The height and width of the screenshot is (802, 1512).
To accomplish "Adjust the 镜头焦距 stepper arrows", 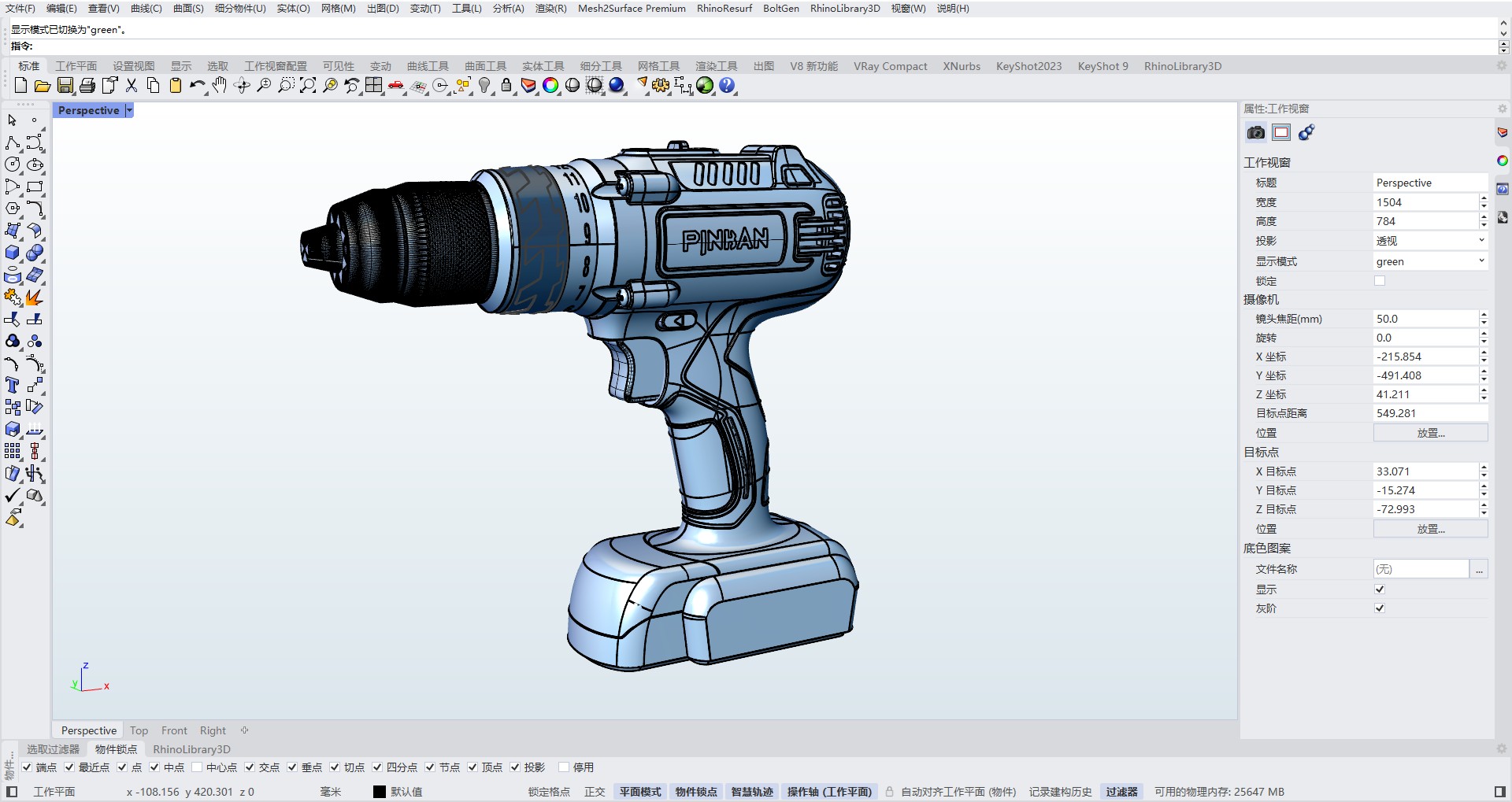I will (1484, 319).
